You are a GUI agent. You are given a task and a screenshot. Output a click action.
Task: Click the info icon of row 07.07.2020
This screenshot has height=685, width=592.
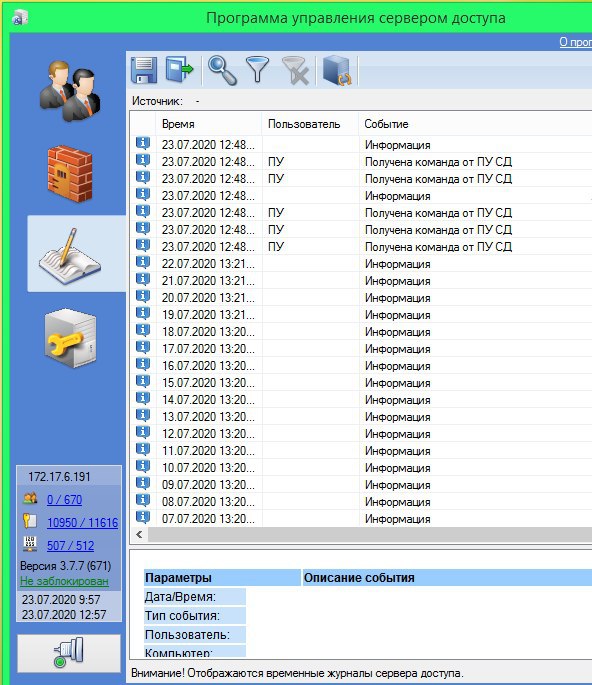(143, 518)
